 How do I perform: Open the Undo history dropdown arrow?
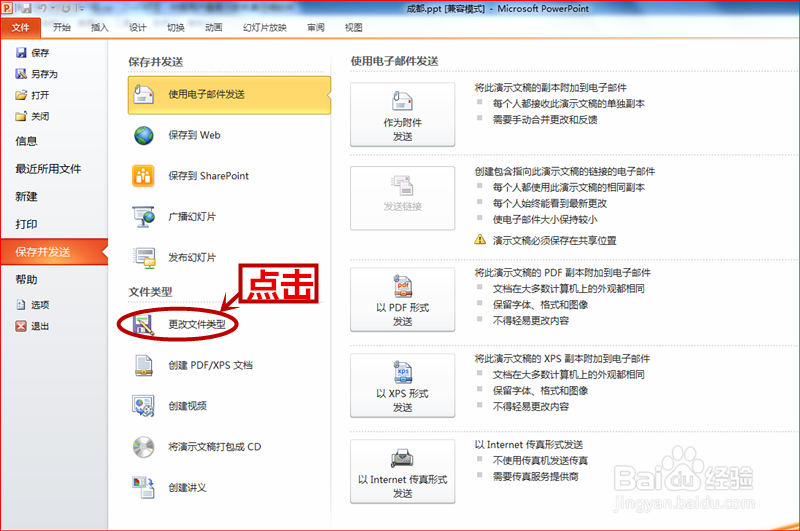tap(53, 9)
